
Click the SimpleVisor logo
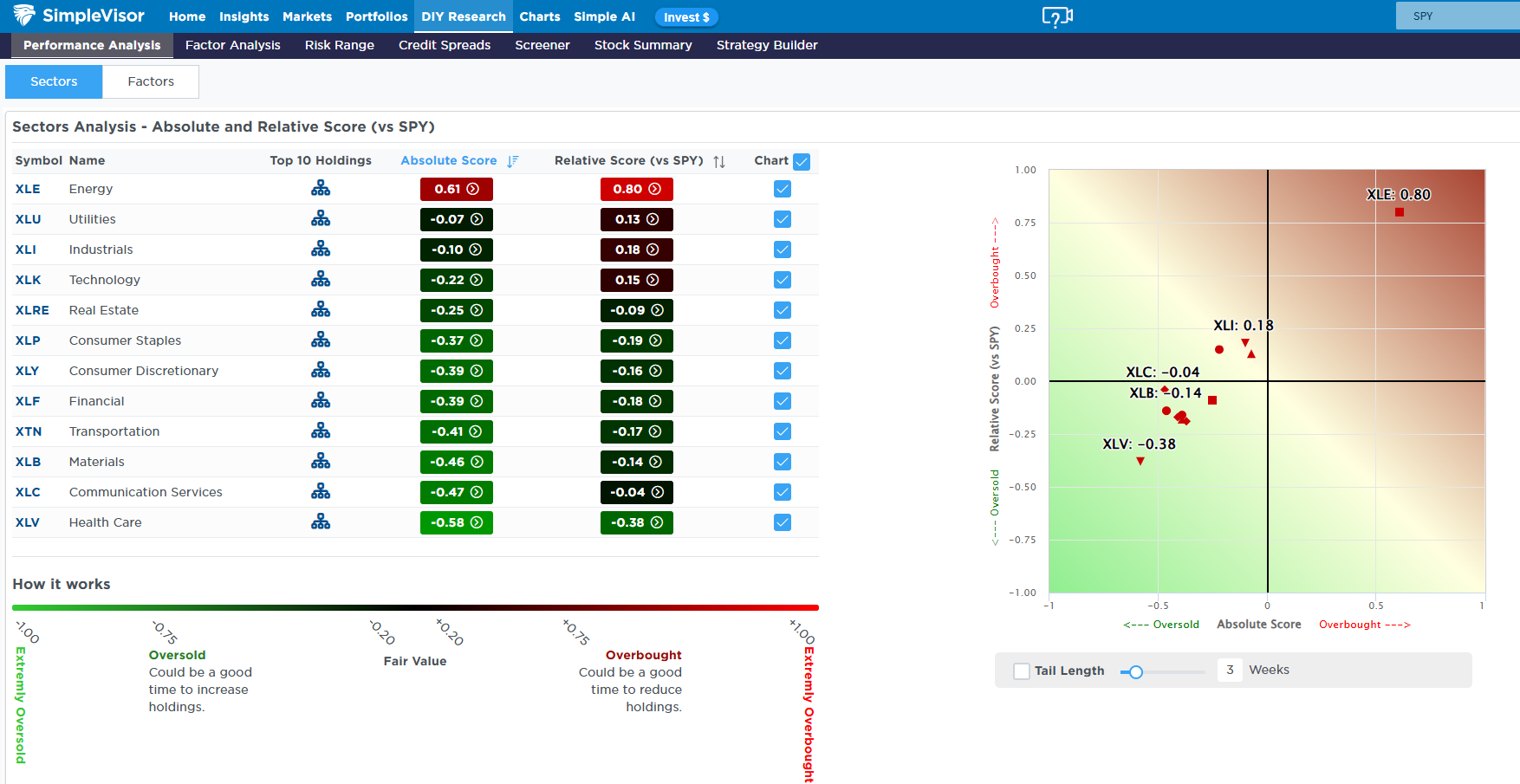(x=79, y=16)
